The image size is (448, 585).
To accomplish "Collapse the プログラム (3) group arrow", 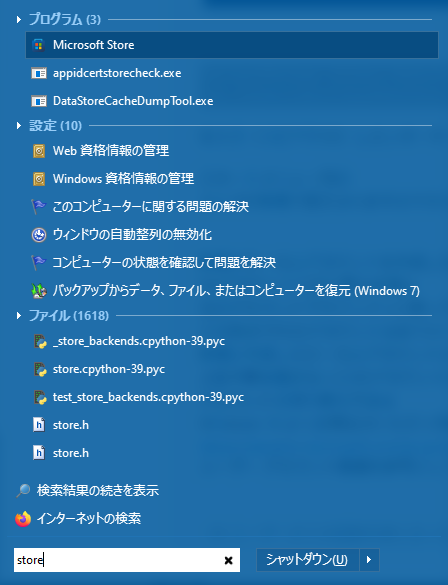I will (19, 19).
